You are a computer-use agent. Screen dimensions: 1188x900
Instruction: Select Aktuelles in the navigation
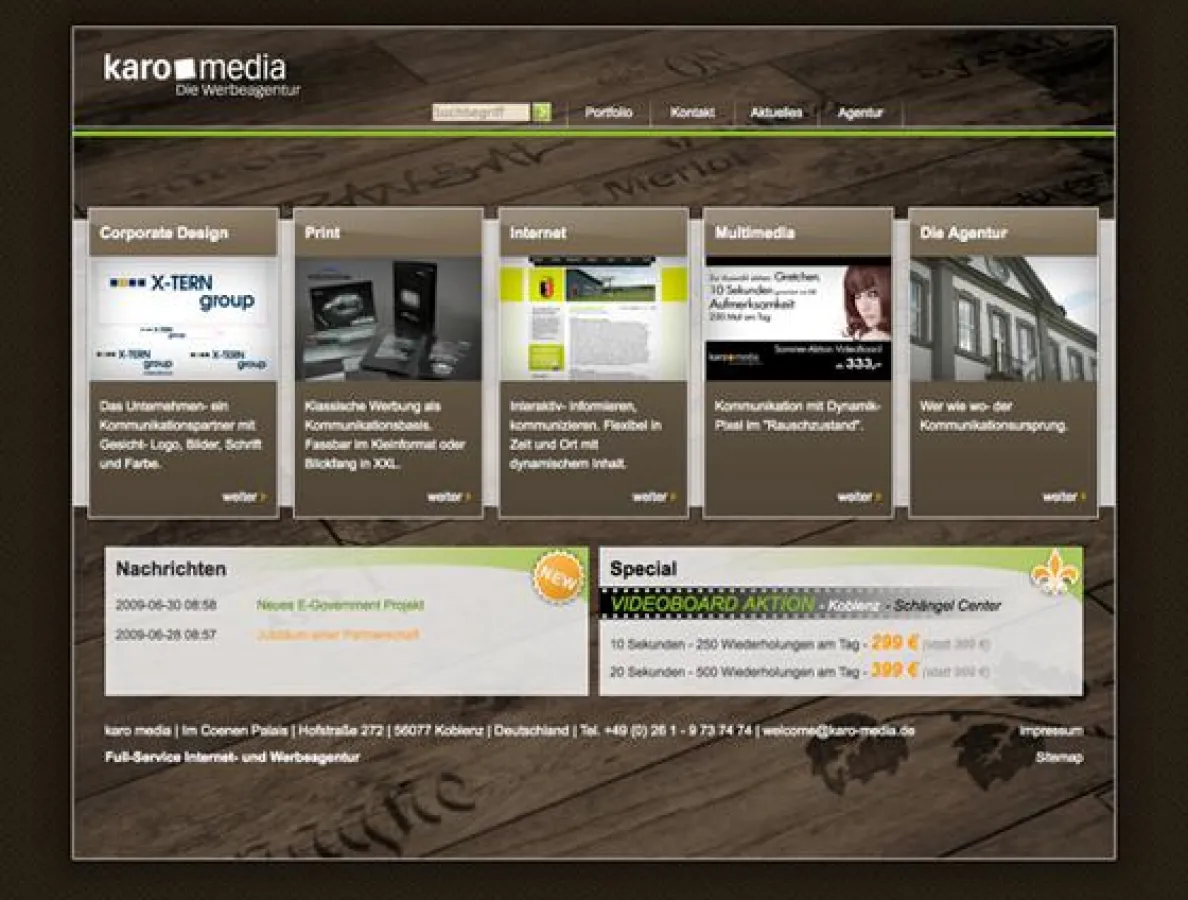click(x=776, y=113)
